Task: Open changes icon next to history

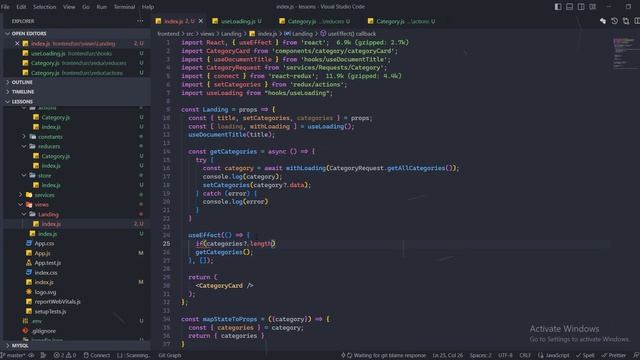Action: (x=626, y=21)
